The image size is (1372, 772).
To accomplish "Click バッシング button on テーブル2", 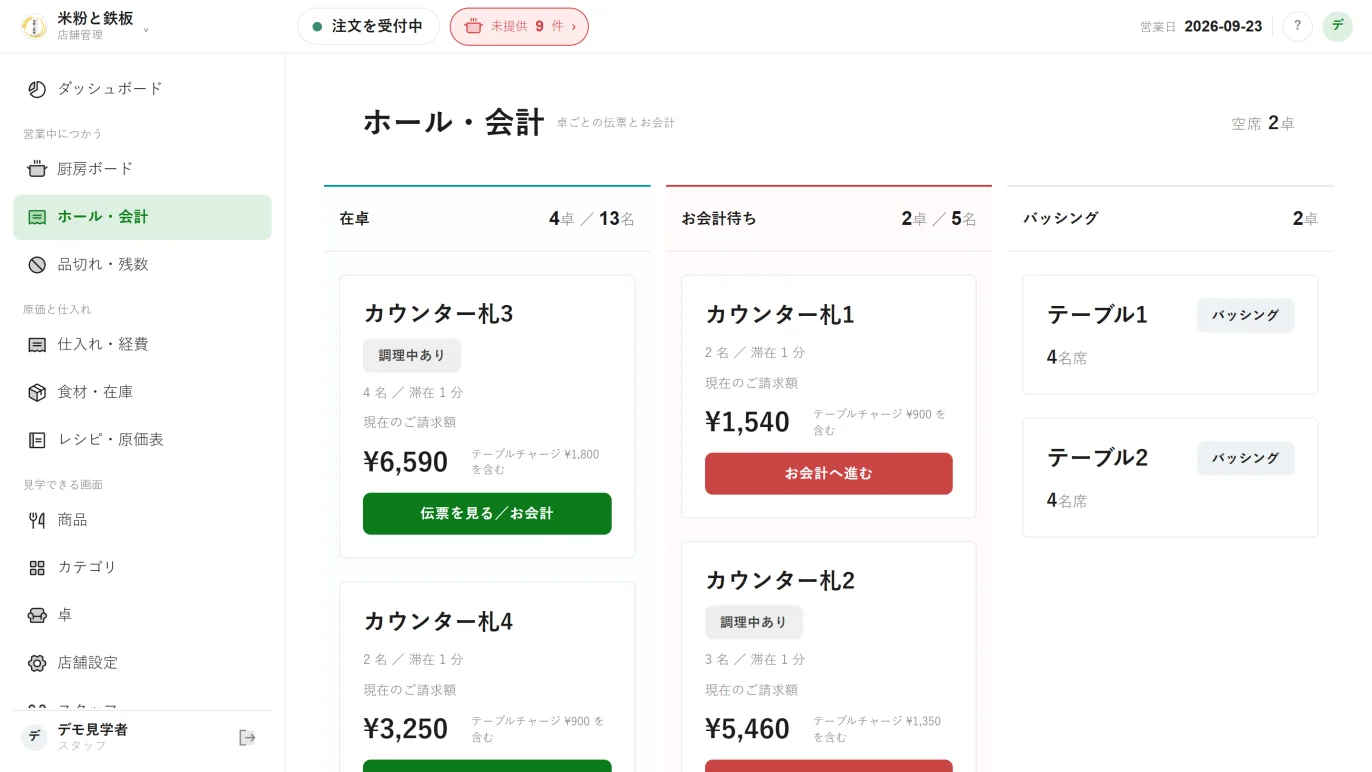I will pos(1245,458).
